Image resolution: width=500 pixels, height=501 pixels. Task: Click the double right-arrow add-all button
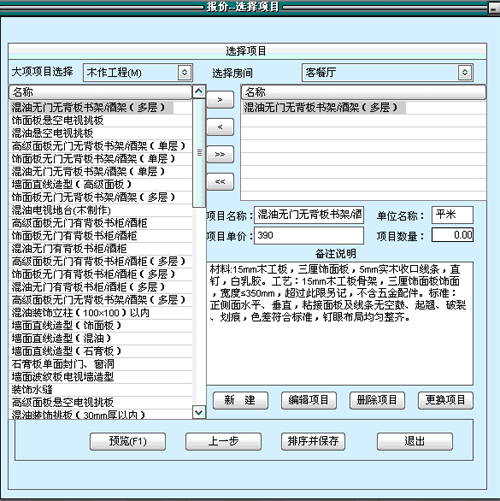tap(220, 154)
